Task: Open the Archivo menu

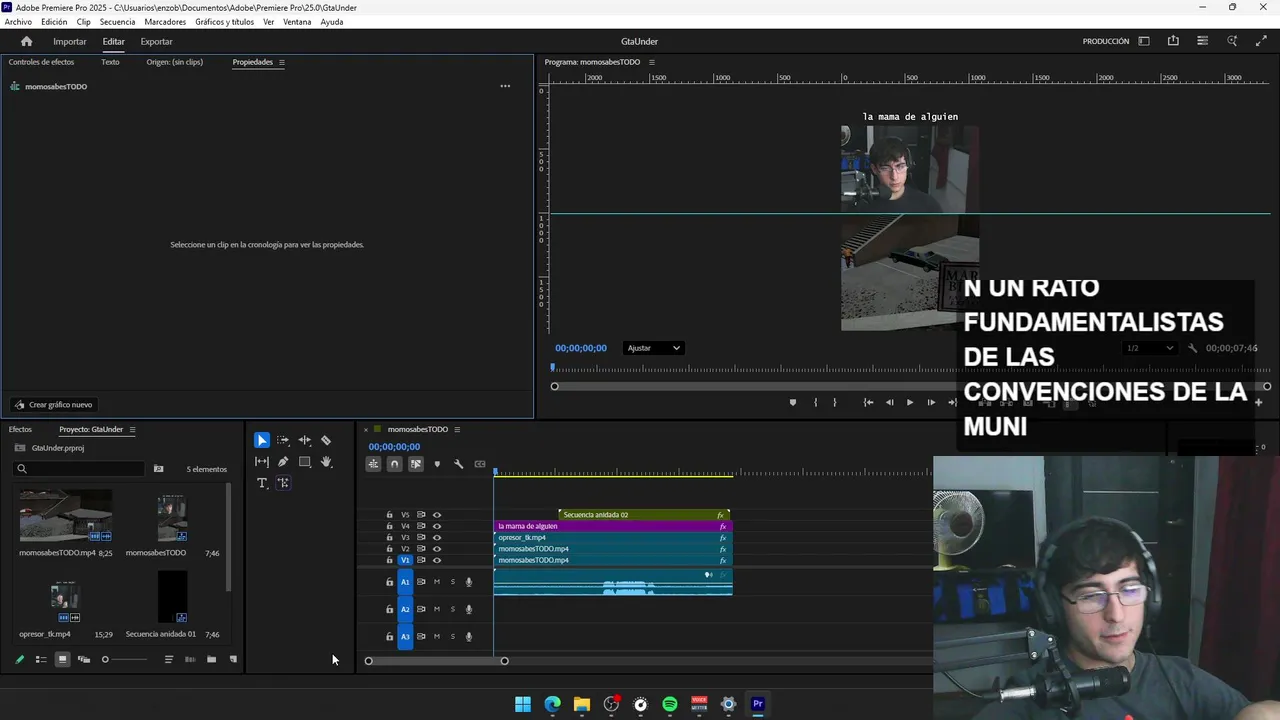Action: click(18, 22)
